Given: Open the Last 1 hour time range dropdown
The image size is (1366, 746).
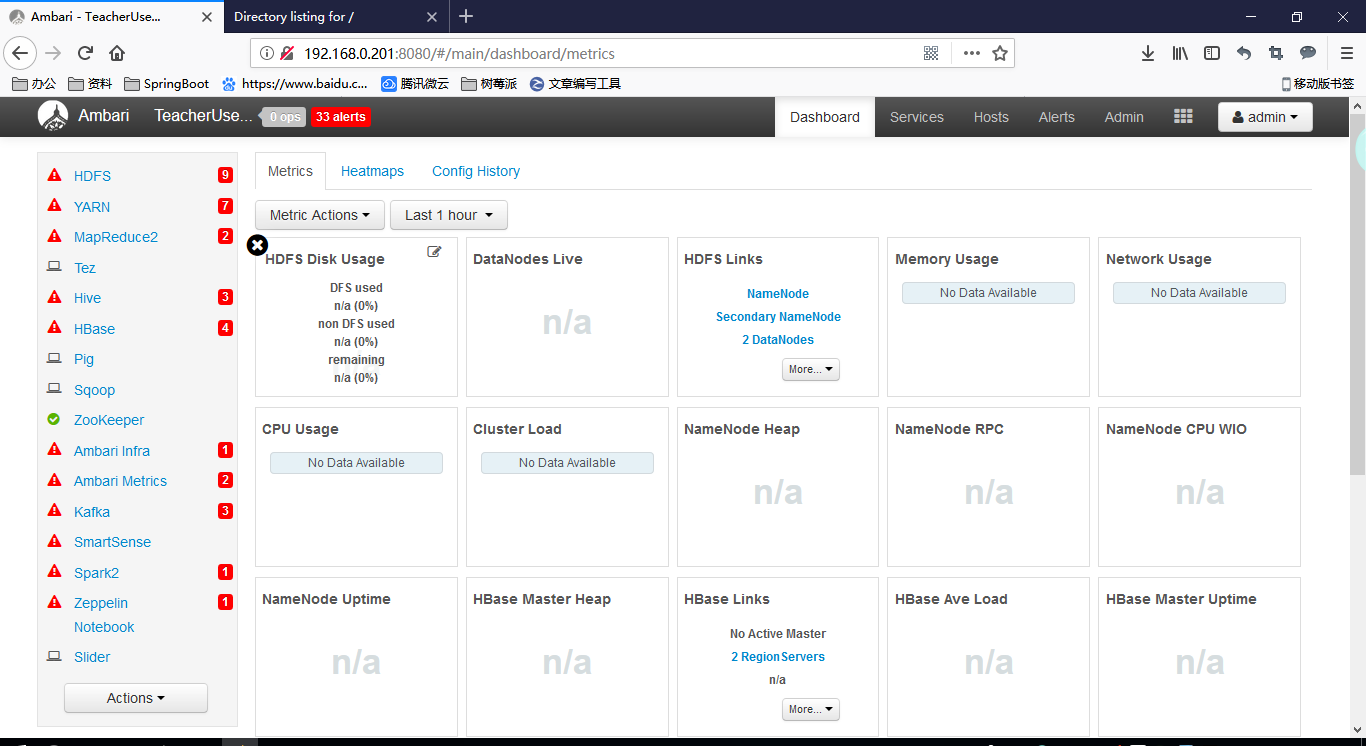Looking at the screenshot, I should pyautogui.click(x=449, y=215).
